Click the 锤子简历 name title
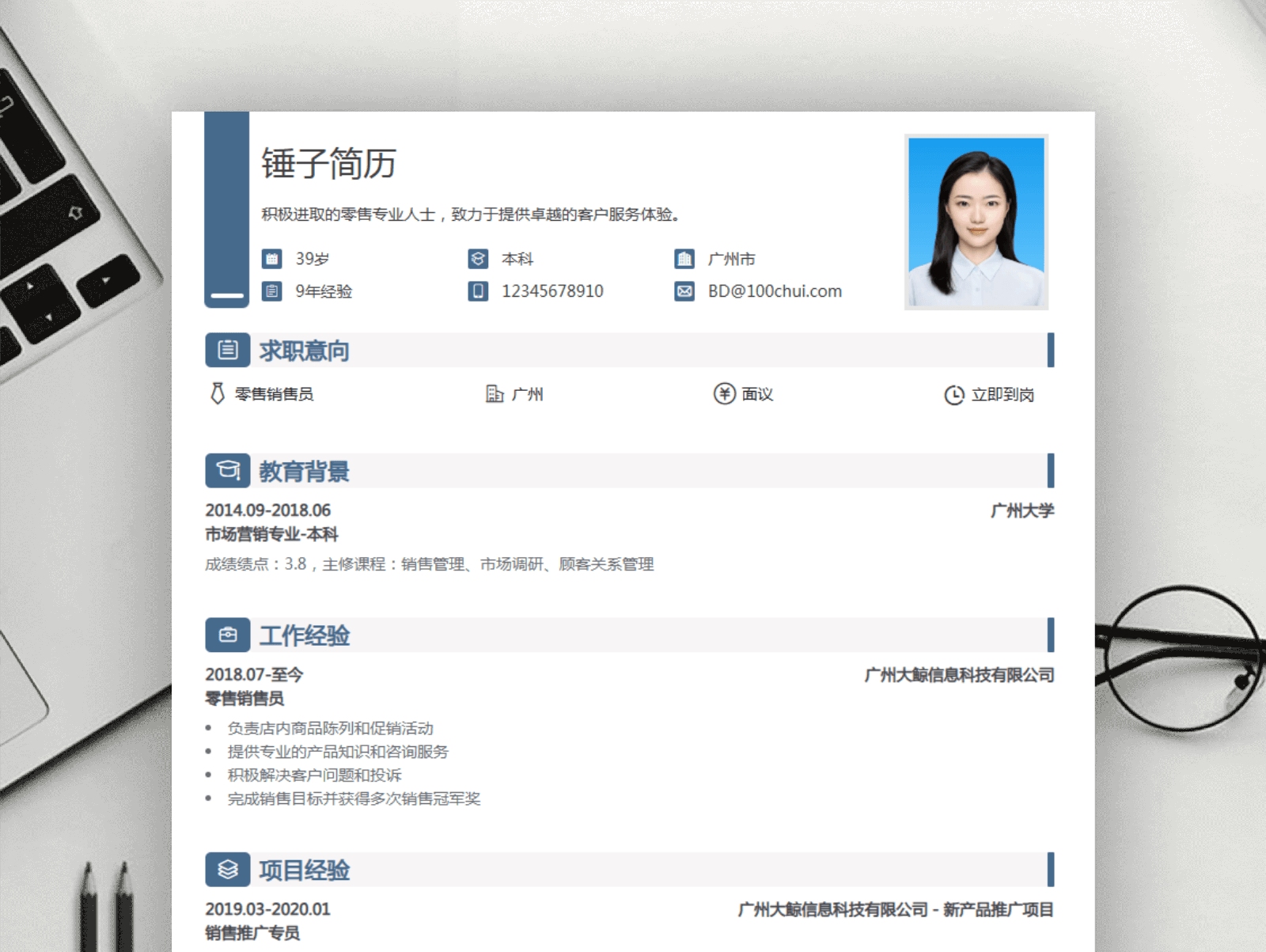The height and width of the screenshot is (952, 1266). (x=328, y=164)
